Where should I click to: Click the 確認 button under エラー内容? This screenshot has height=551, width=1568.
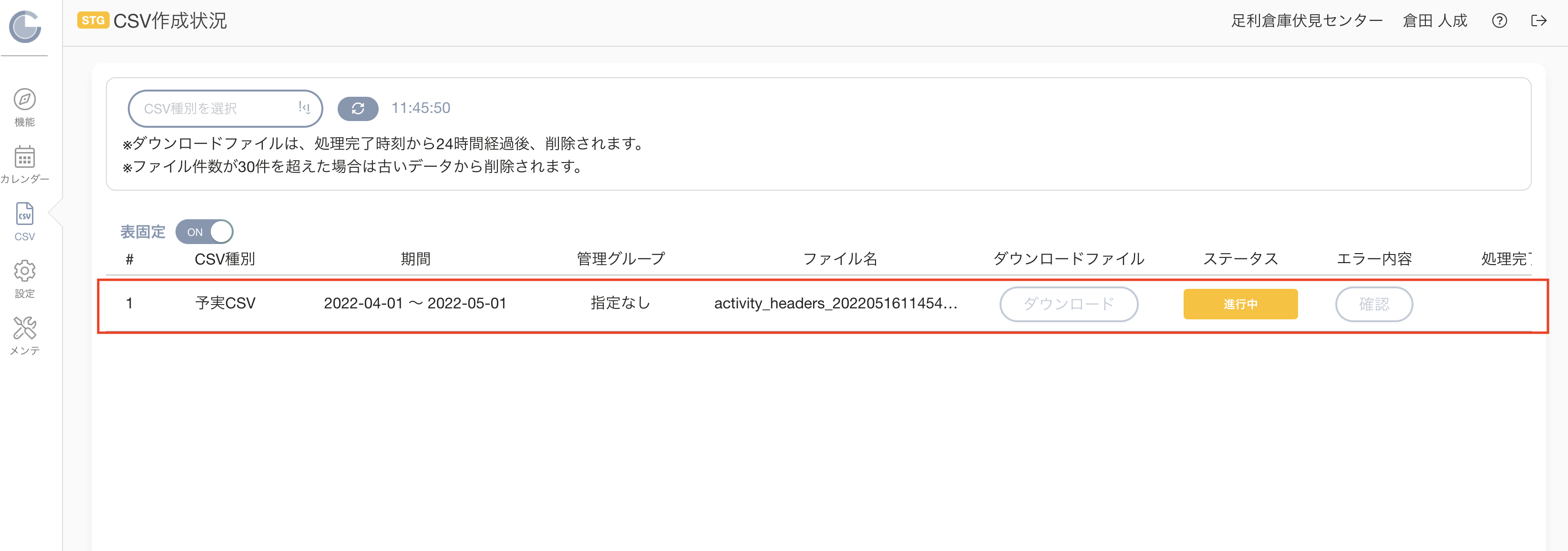[x=1374, y=304]
